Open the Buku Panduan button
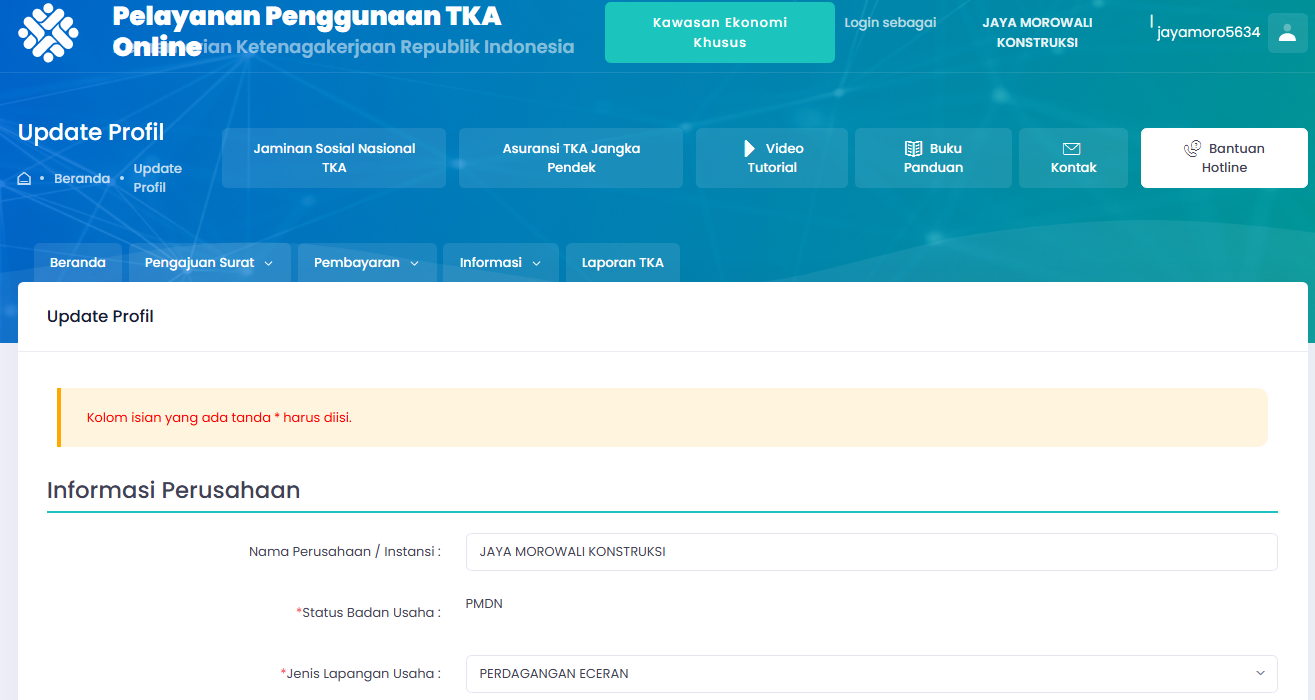 [933, 158]
